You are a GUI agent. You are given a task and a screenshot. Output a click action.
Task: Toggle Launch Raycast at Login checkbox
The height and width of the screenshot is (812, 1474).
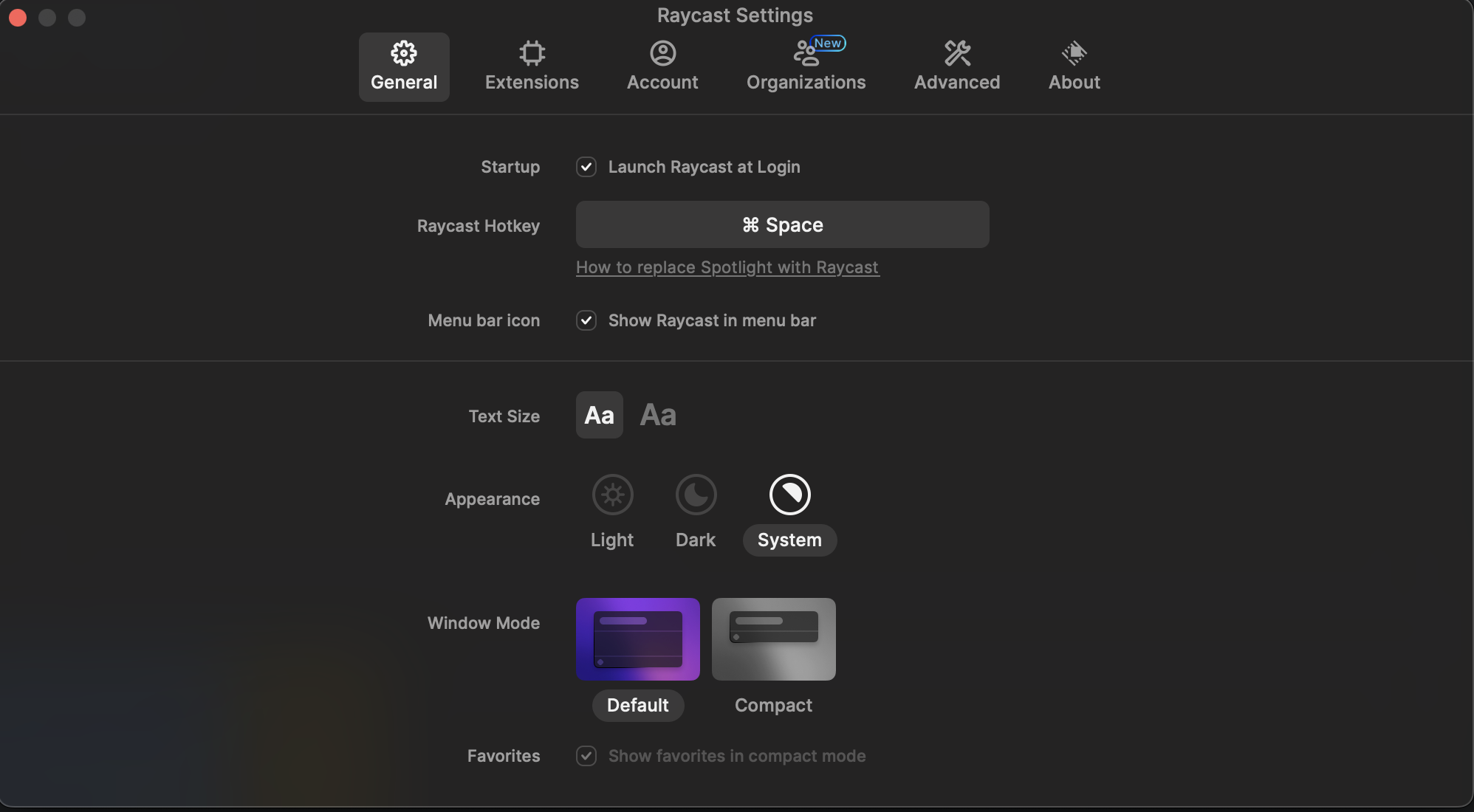pyautogui.click(x=586, y=167)
